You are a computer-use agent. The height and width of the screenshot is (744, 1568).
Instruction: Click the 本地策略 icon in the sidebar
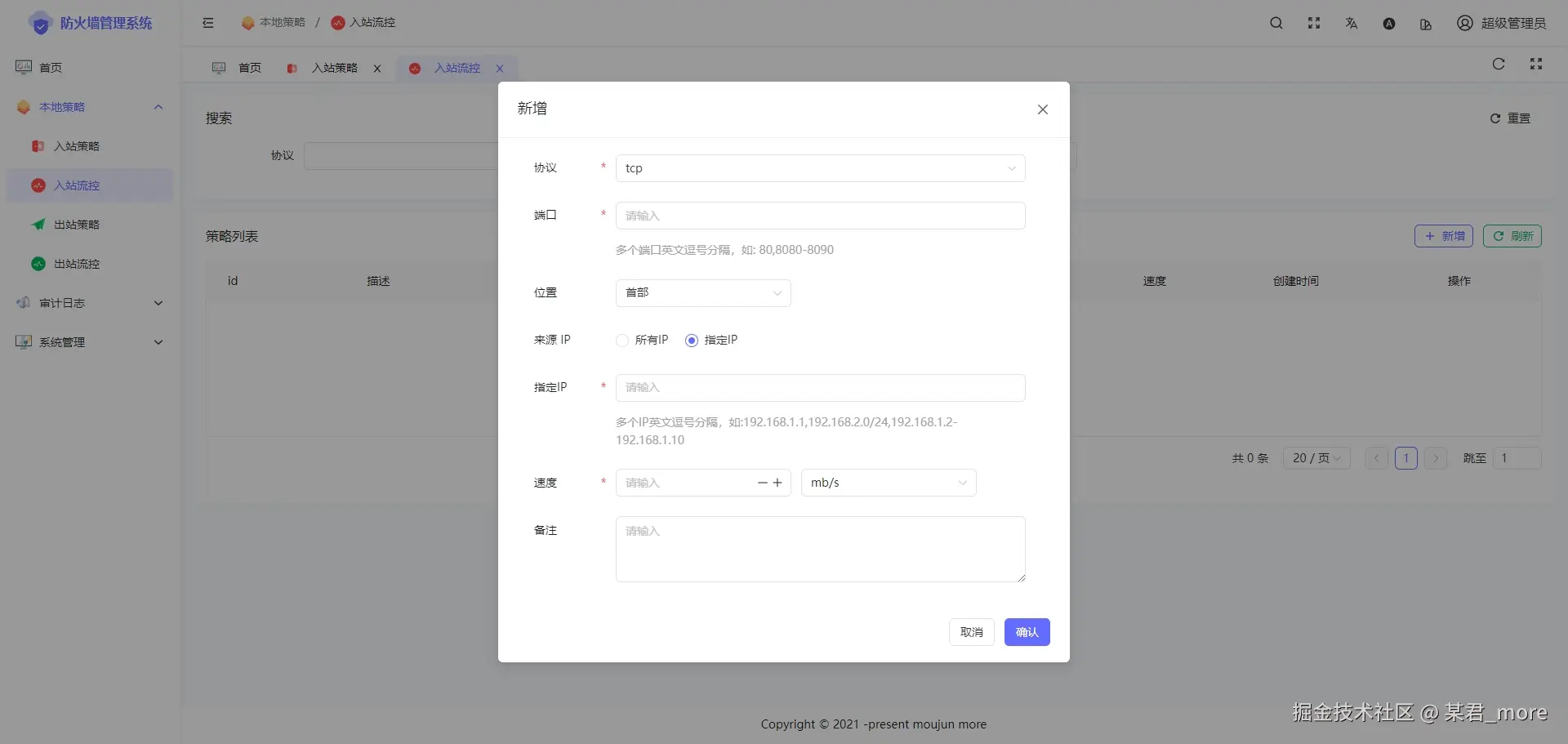24,107
